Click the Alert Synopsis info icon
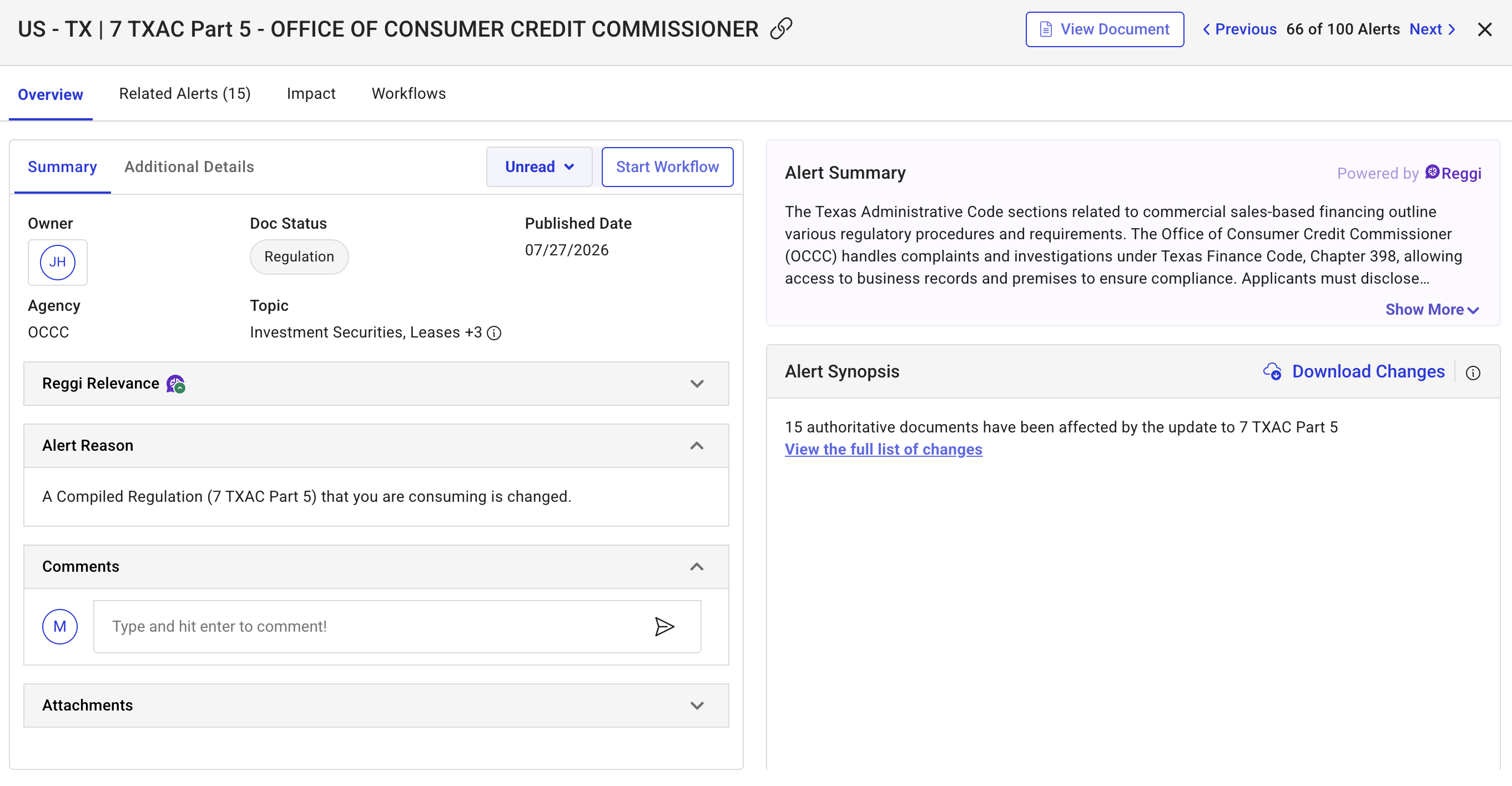Screen dimensions: 1512x786 1473,373
